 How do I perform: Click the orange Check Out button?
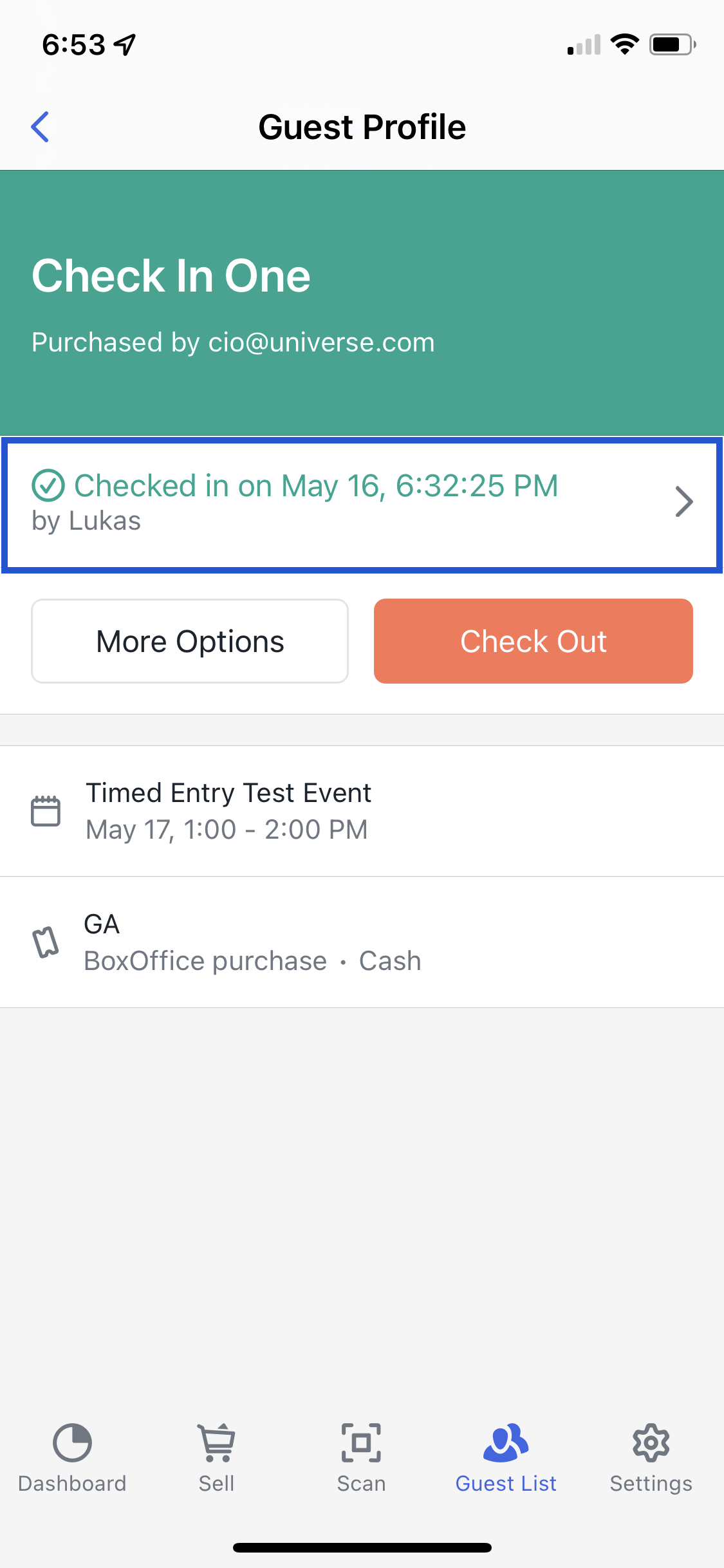tap(534, 641)
